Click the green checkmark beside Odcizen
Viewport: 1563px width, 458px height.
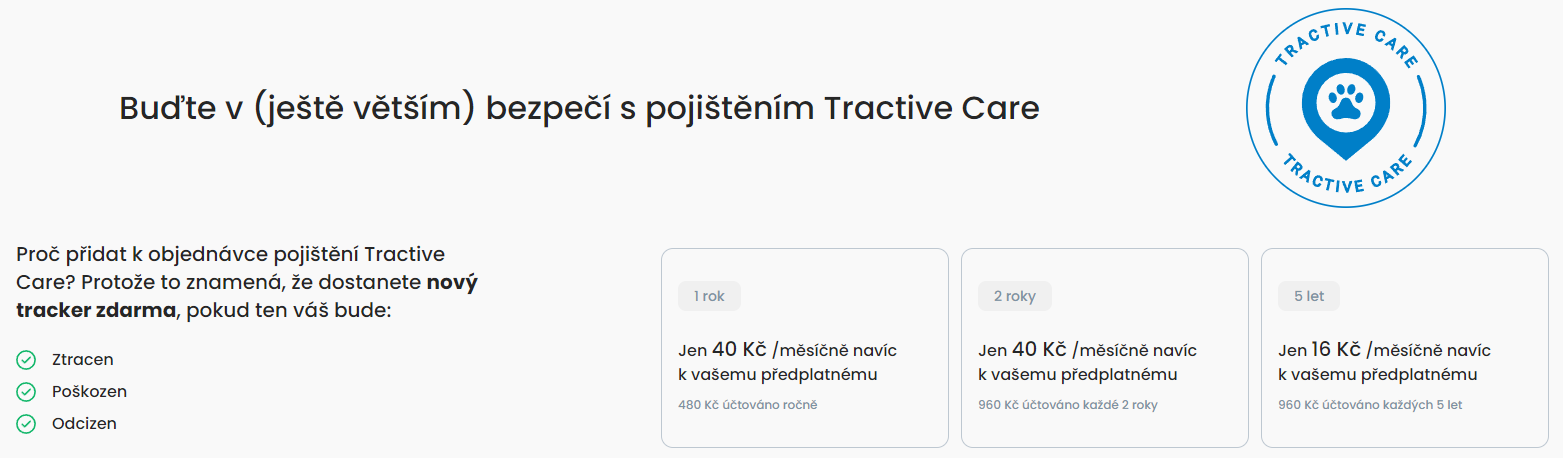click(x=26, y=423)
